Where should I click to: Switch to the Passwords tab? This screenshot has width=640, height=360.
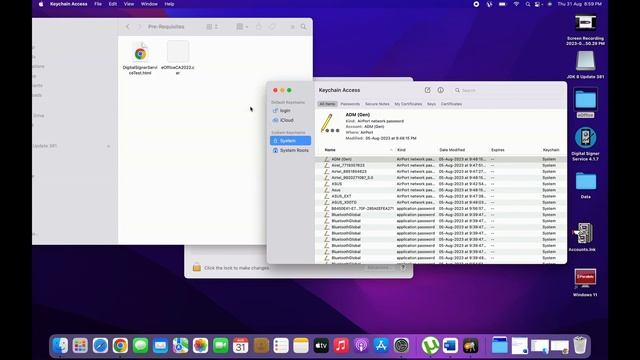click(350, 104)
